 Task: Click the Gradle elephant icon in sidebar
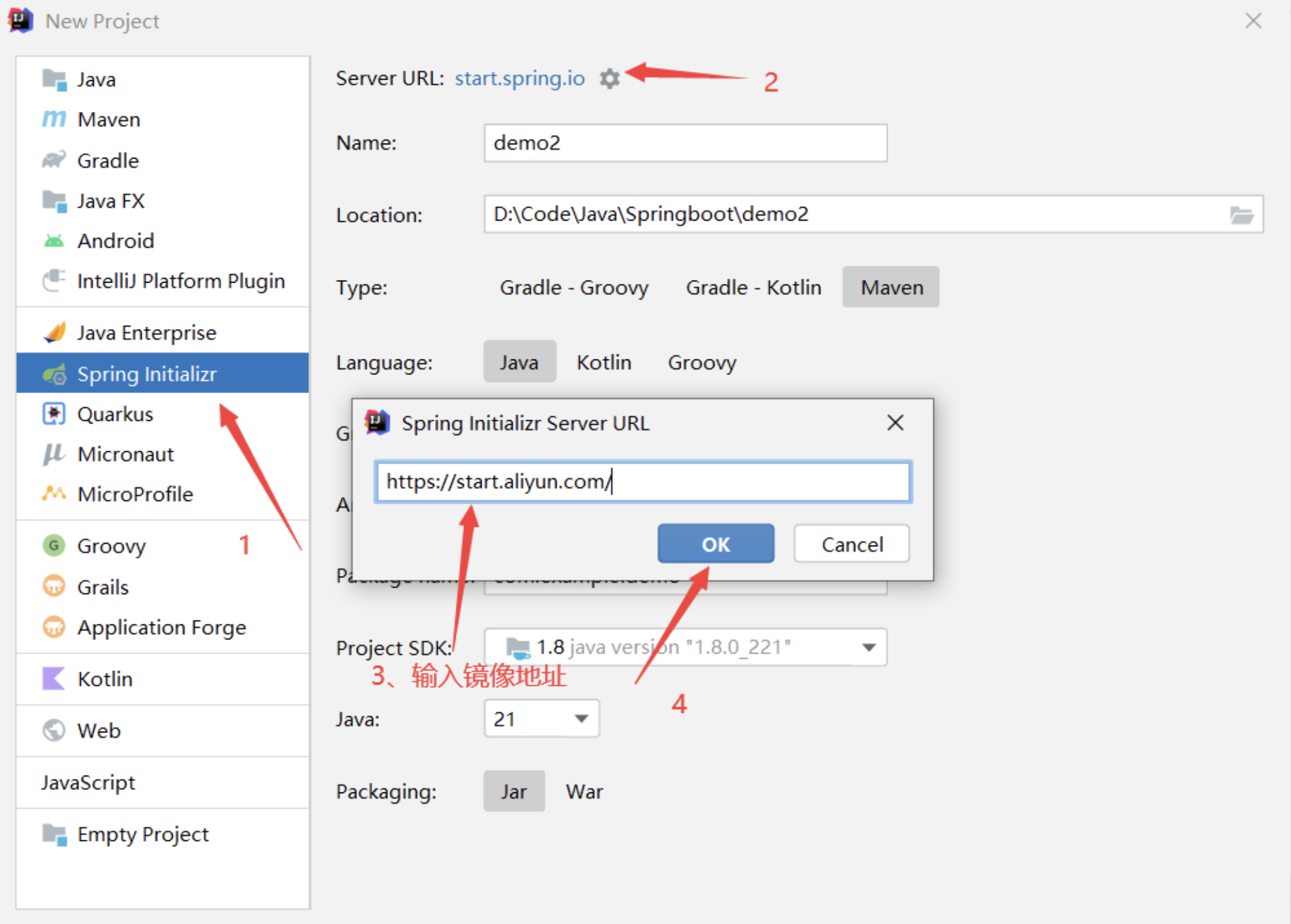point(54,161)
